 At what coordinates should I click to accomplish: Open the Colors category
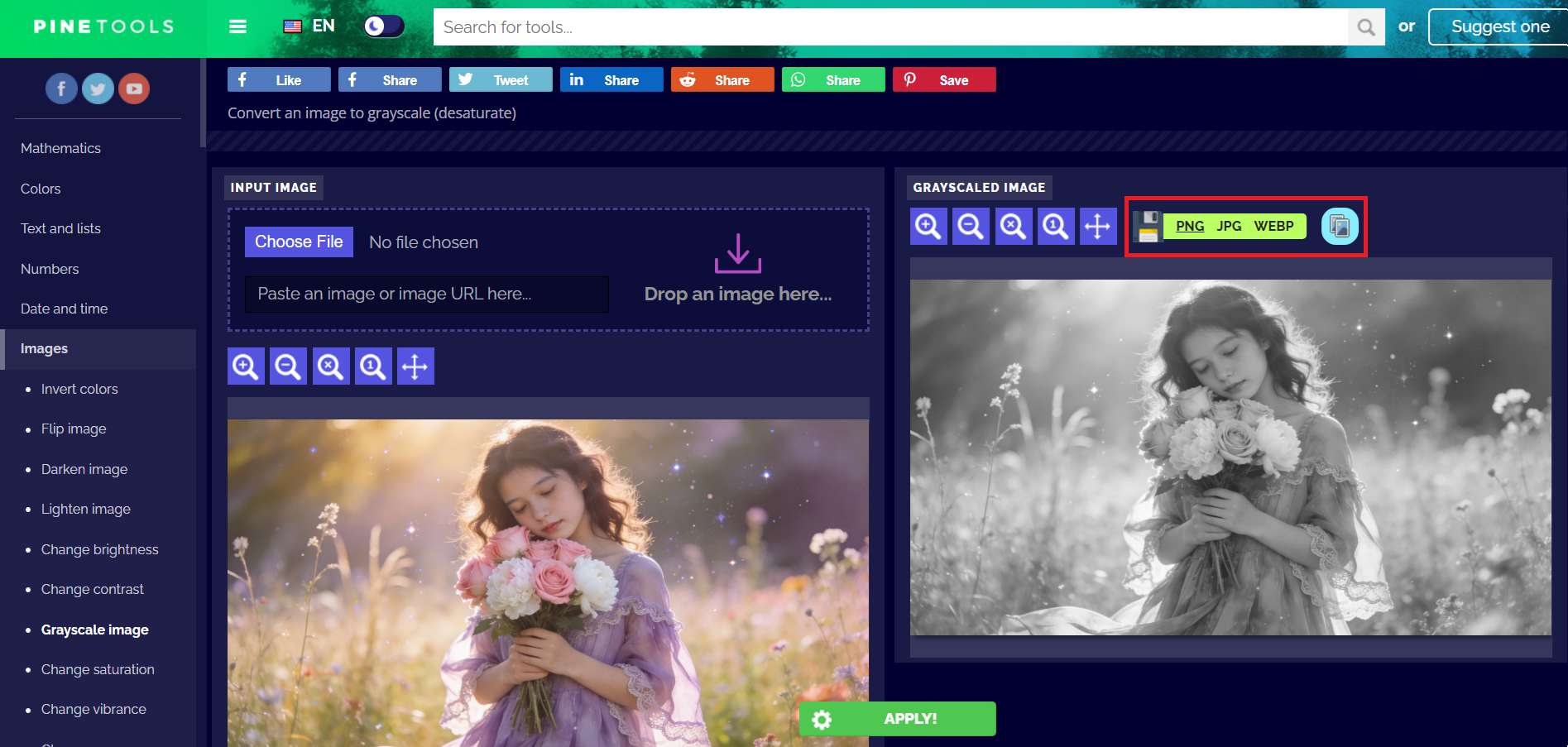click(x=41, y=189)
